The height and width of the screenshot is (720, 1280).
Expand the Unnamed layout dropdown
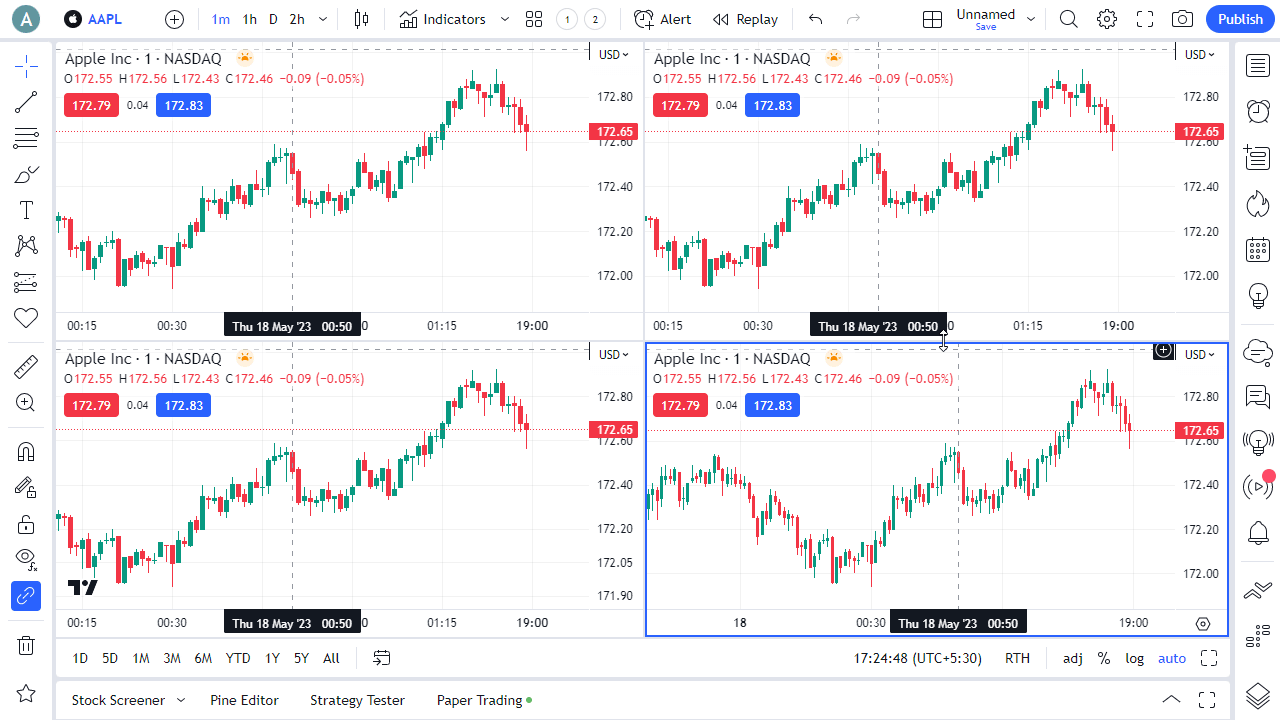coord(1031,19)
